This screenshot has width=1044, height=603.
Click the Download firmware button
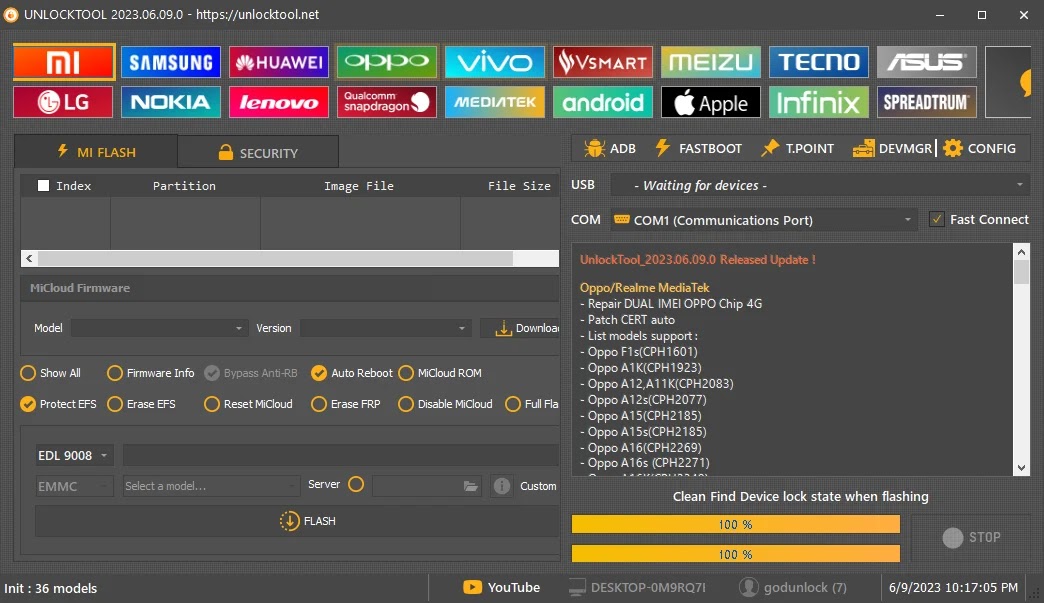tap(520, 328)
